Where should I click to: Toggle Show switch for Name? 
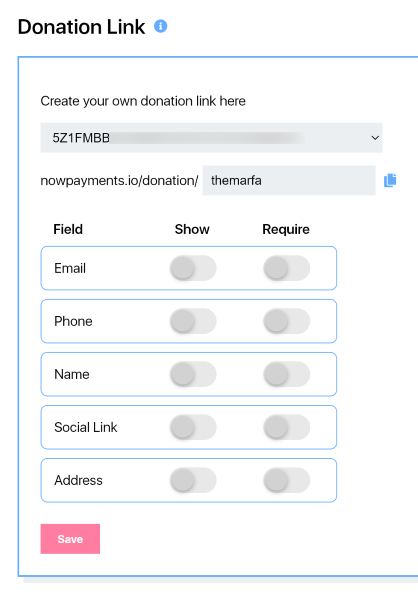pos(193,374)
